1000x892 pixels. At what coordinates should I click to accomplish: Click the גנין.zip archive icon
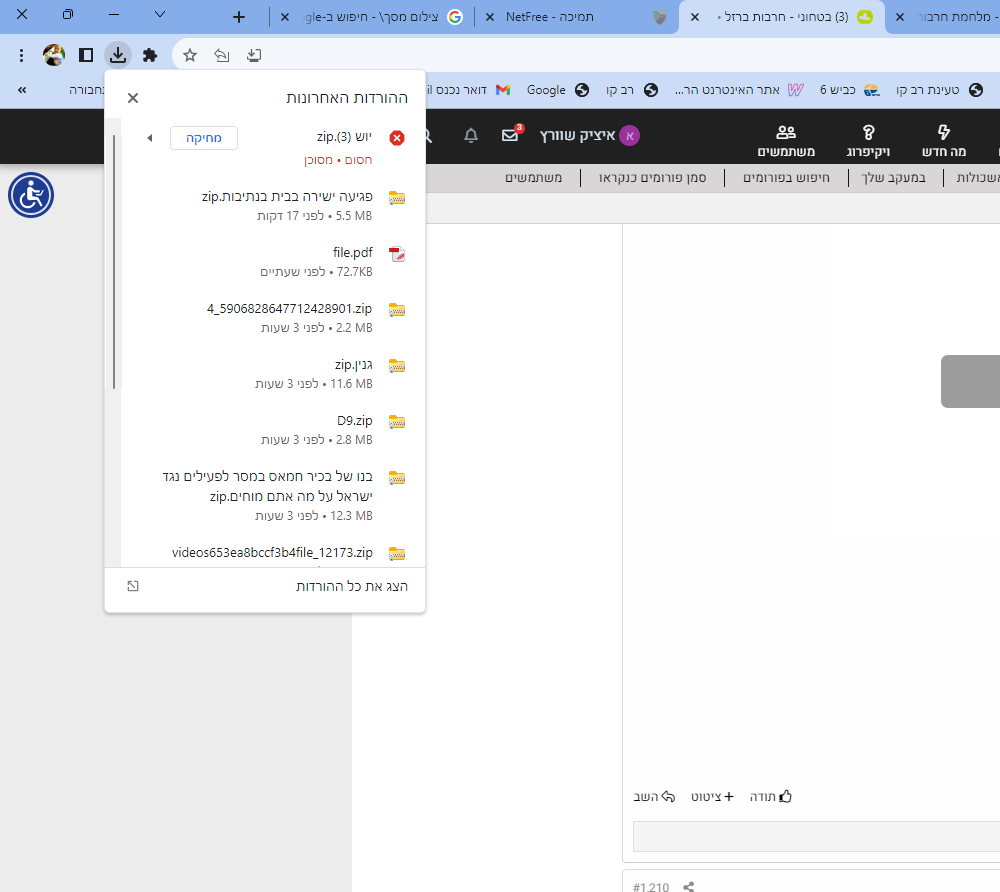[397, 365]
